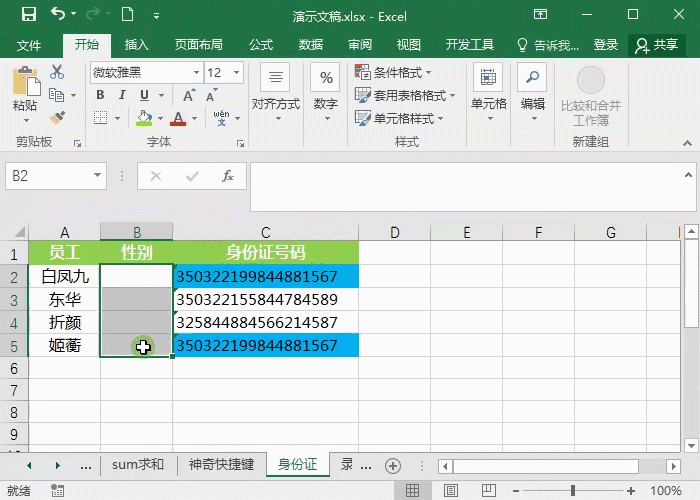Decrease font size with the small A icon
The image size is (700, 500).
pos(212,95)
